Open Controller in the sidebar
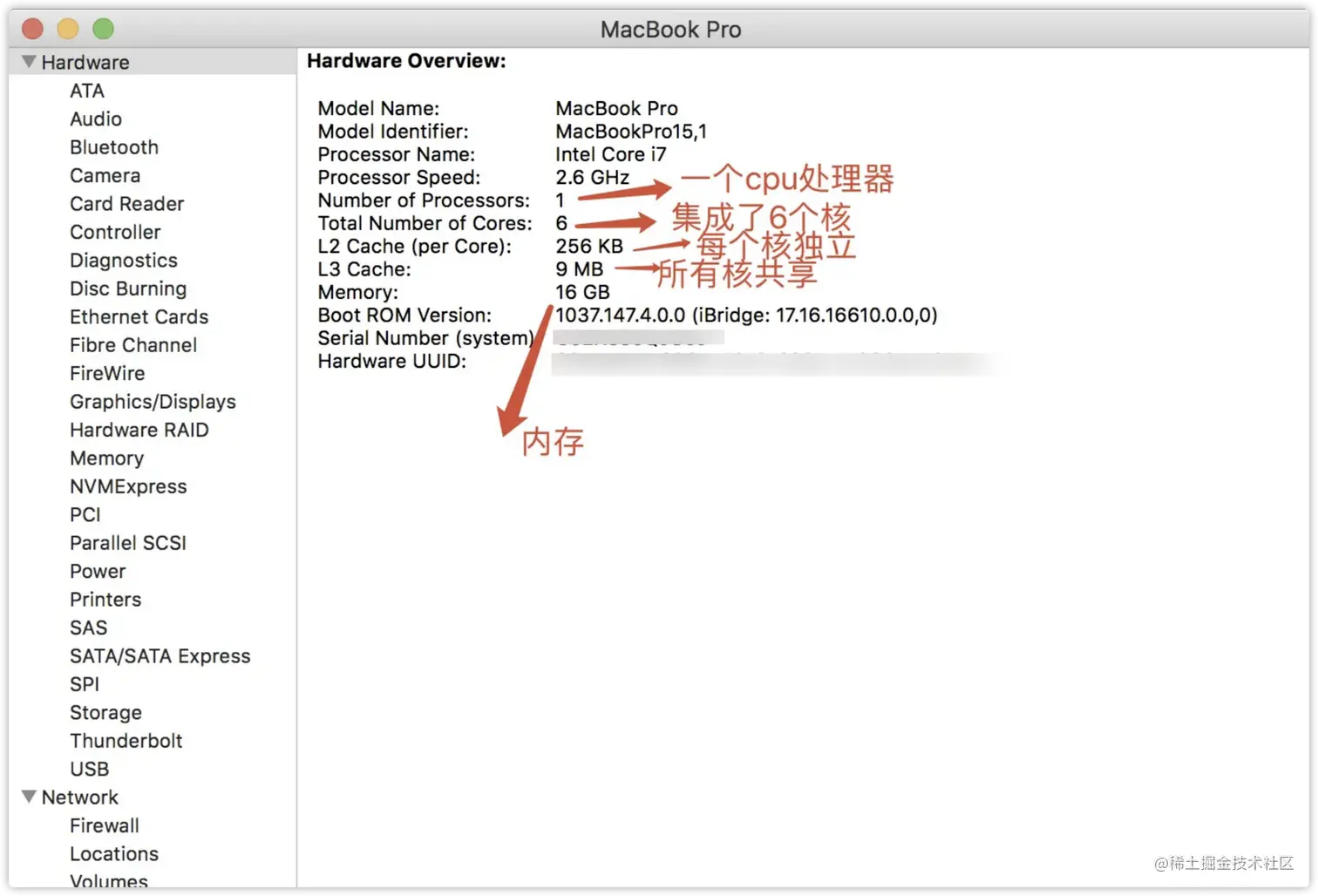 point(115,232)
